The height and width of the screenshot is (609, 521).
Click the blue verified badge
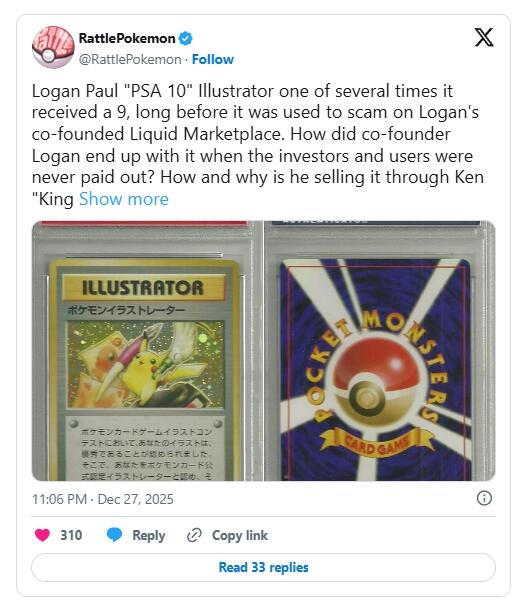click(x=185, y=38)
